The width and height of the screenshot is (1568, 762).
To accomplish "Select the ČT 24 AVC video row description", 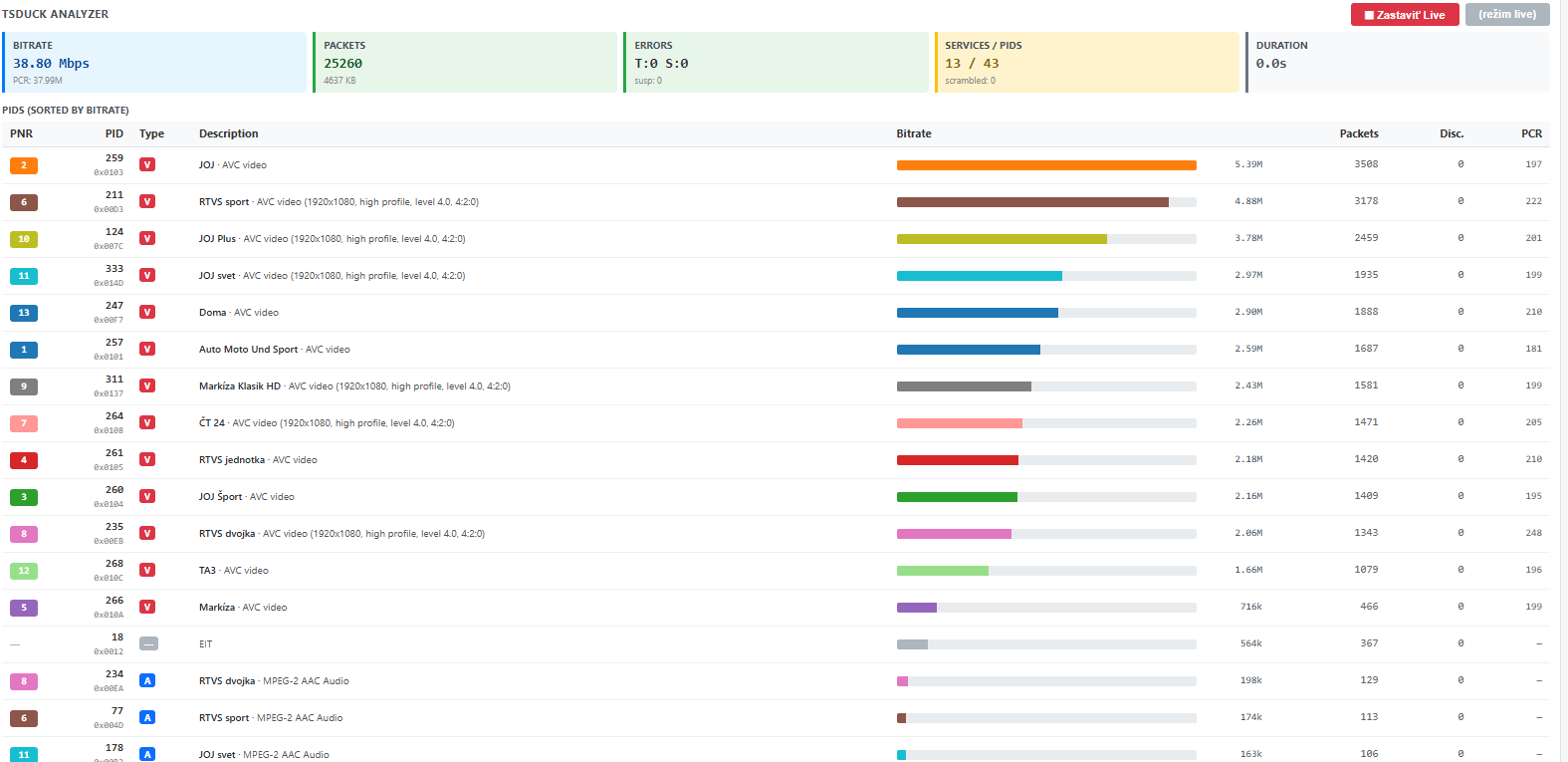I will coord(327,423).
